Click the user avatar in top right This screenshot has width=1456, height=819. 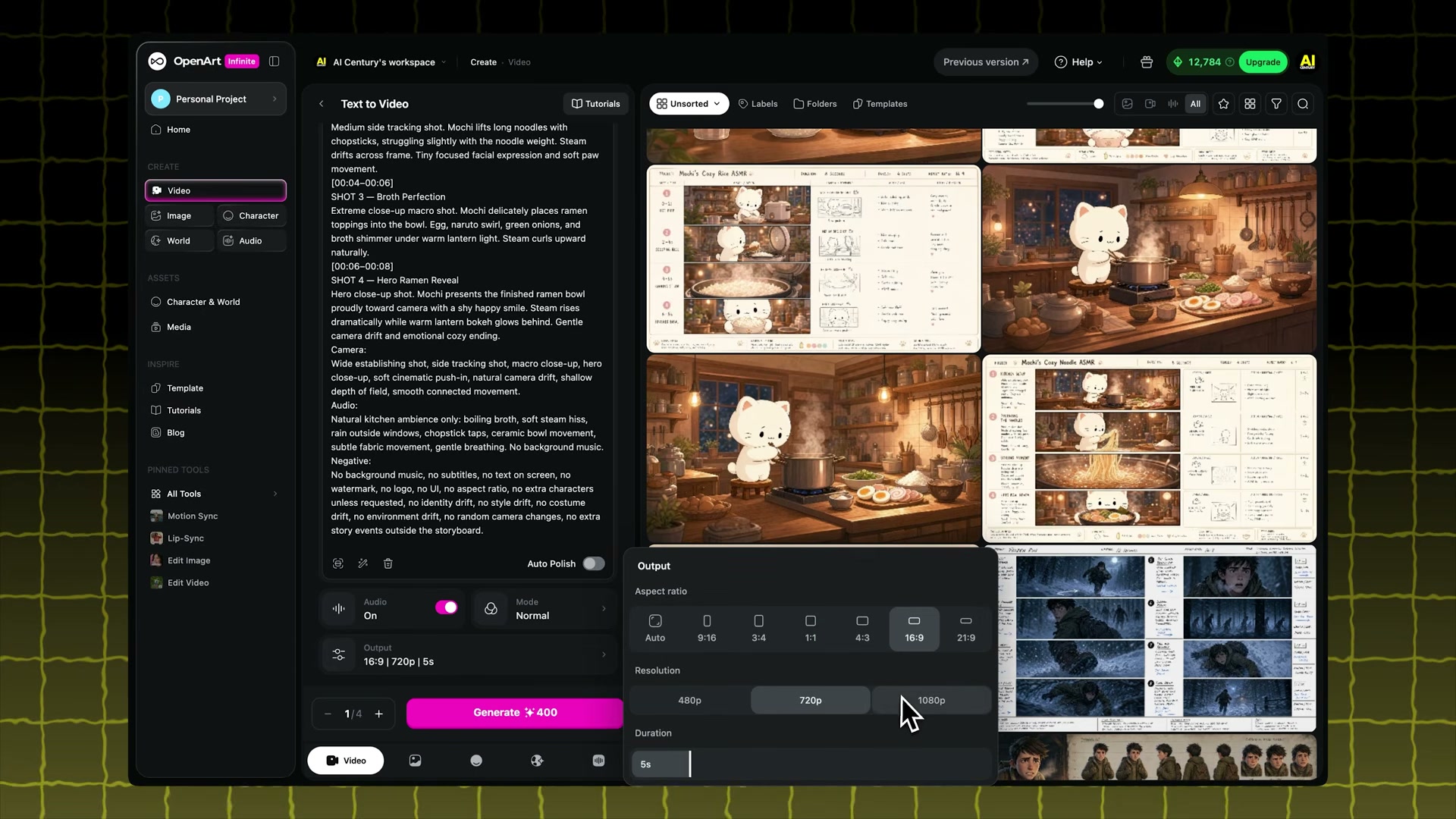coord(1307,62)
